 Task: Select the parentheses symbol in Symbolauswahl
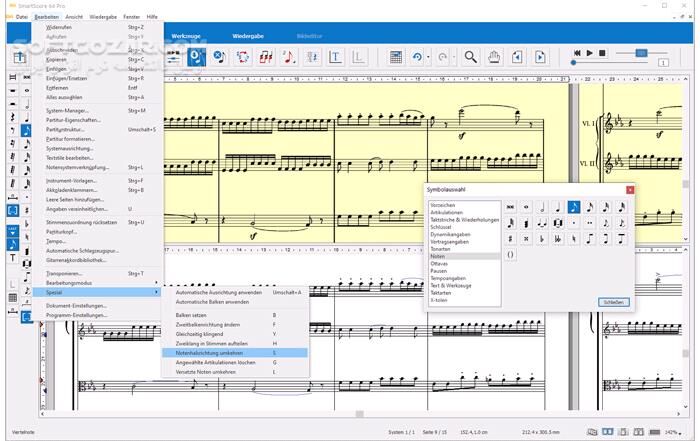pyautogui.click(x=510, y=255)
